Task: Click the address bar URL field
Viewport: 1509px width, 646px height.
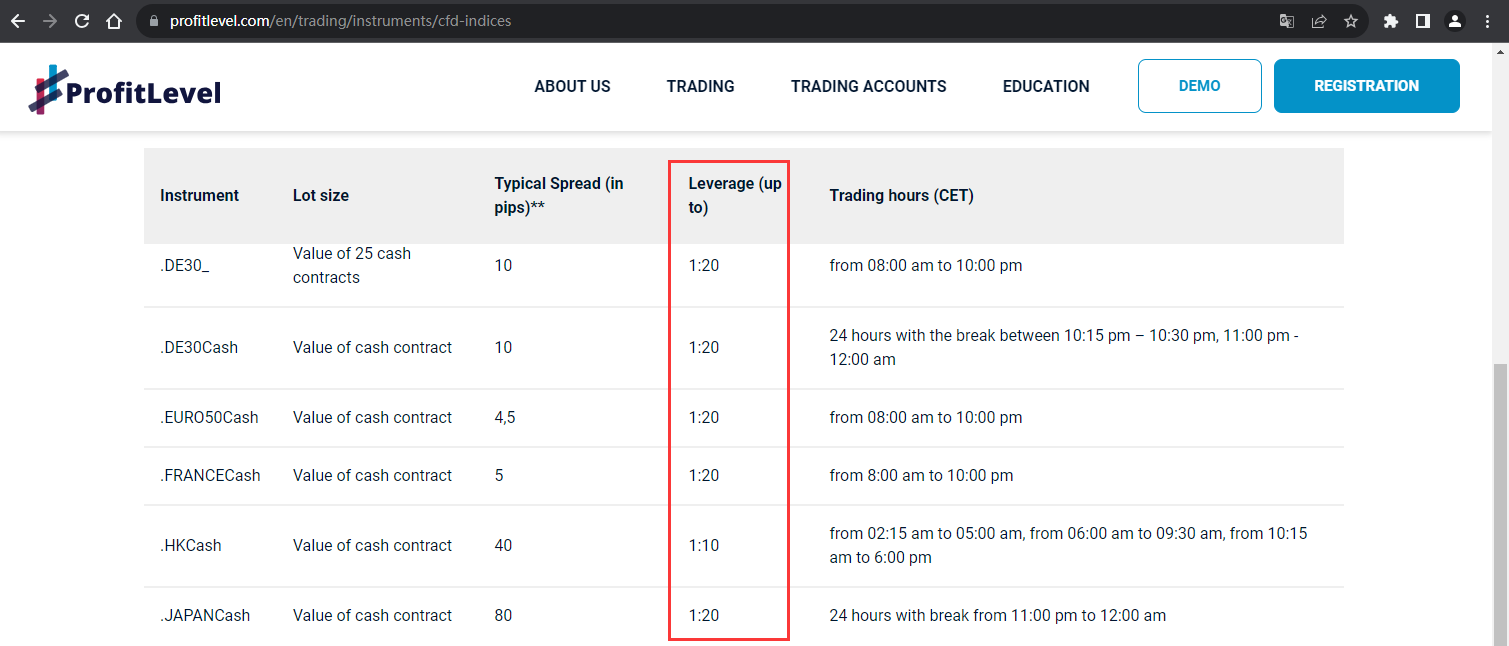Action: [x=700, y=21]
